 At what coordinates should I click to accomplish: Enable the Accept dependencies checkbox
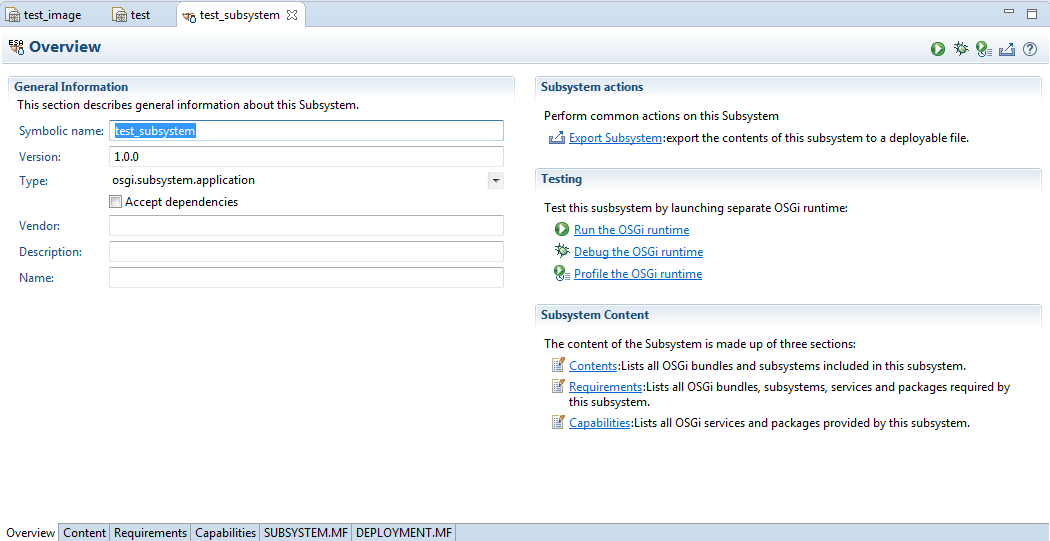tap(116, 202)
